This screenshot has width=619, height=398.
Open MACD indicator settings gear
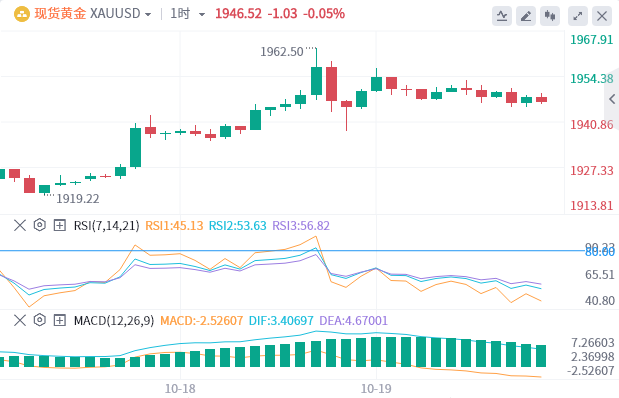[39, 320]
